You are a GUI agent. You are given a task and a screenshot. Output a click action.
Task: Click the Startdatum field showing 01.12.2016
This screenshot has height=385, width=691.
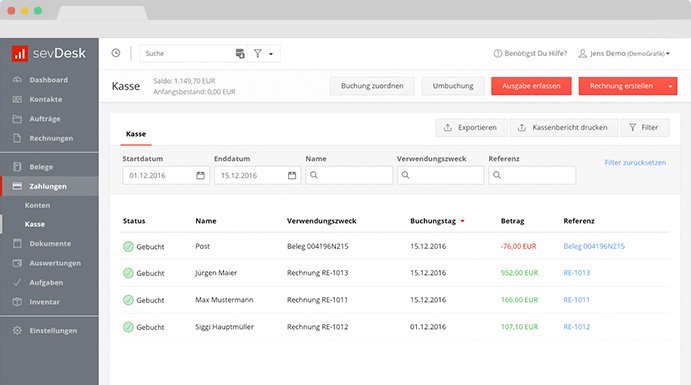point(166,175)
